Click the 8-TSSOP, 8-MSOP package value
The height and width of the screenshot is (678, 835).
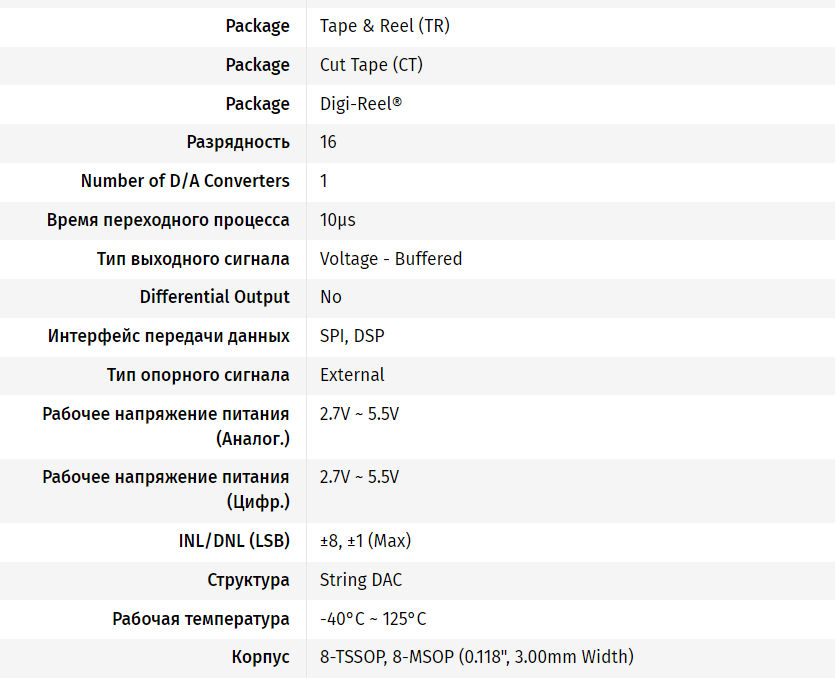click(476, 657)
